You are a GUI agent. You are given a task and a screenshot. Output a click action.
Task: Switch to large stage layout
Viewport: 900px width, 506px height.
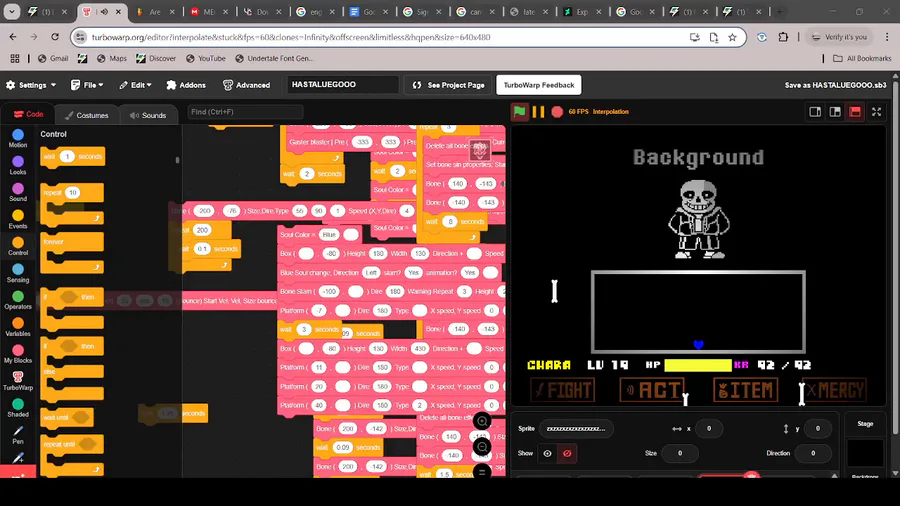(x=835, y=112)
